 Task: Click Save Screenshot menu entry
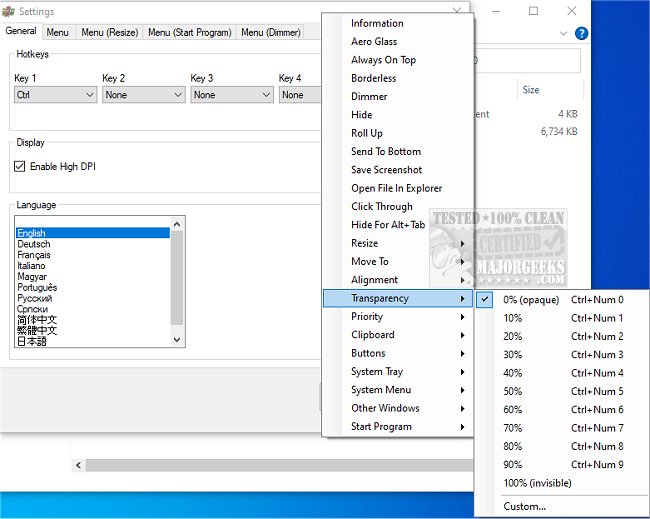point(386,170)
